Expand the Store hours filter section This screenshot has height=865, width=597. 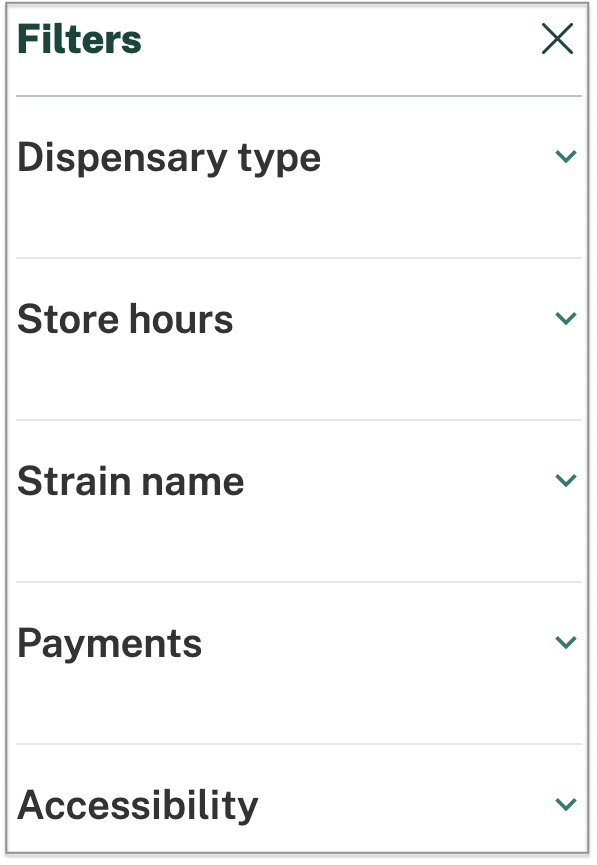(x=298, y=339)
